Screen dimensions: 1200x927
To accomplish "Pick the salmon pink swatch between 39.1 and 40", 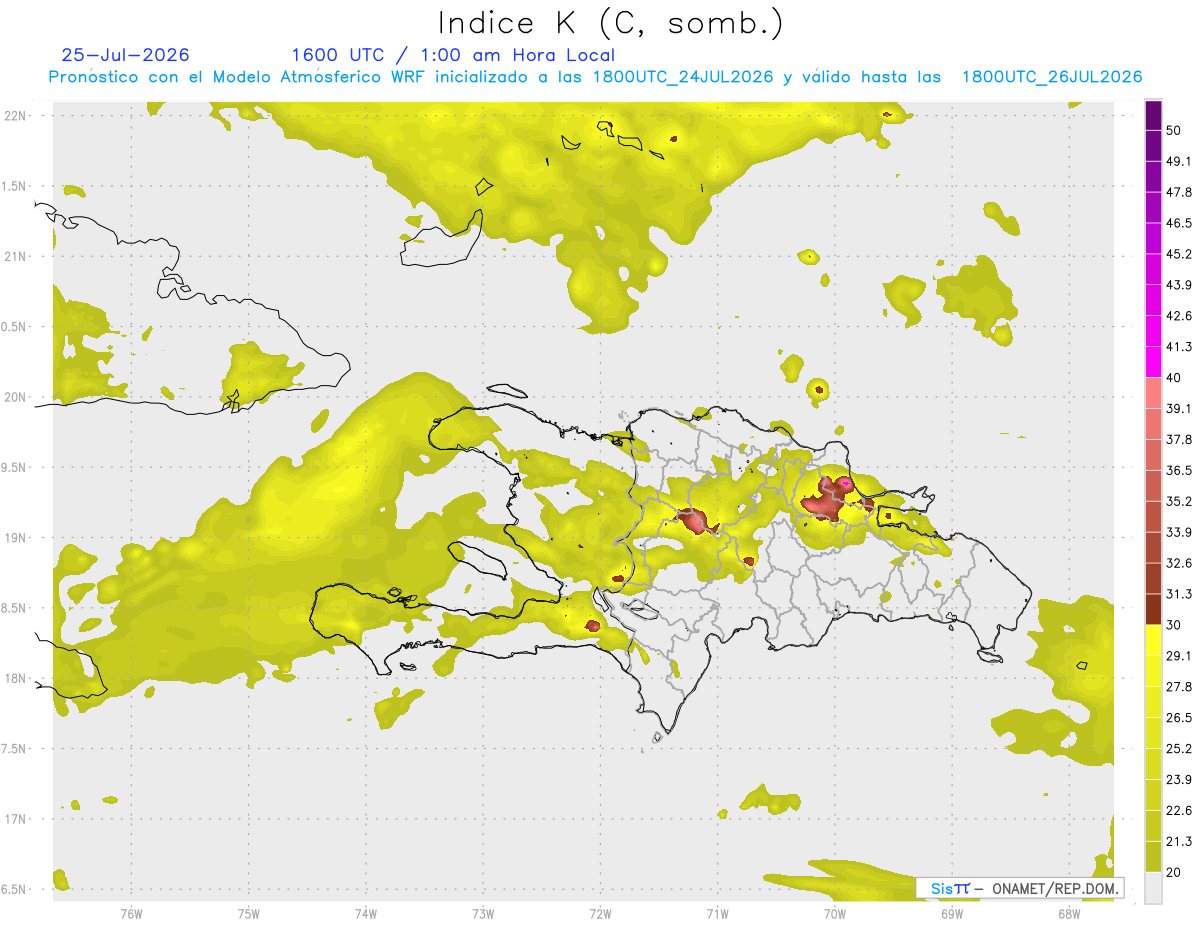I will coord(1153,393).
